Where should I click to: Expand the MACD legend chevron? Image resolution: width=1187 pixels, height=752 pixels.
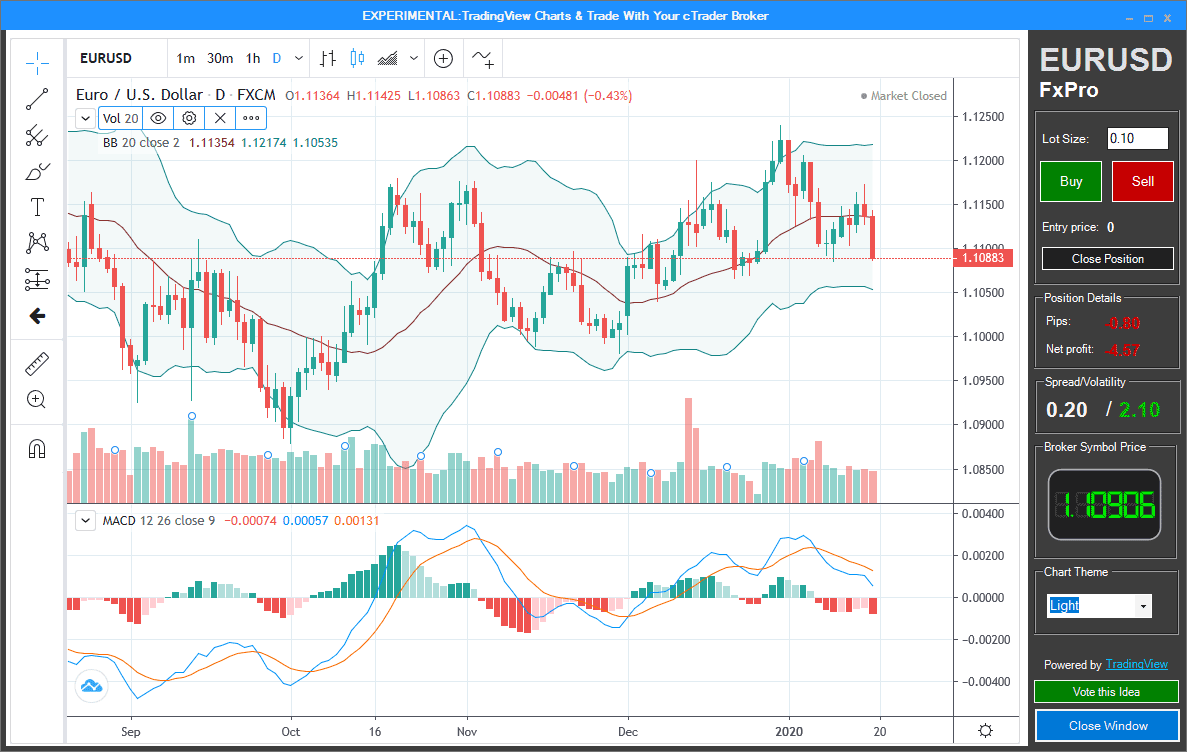coord(85,520)
